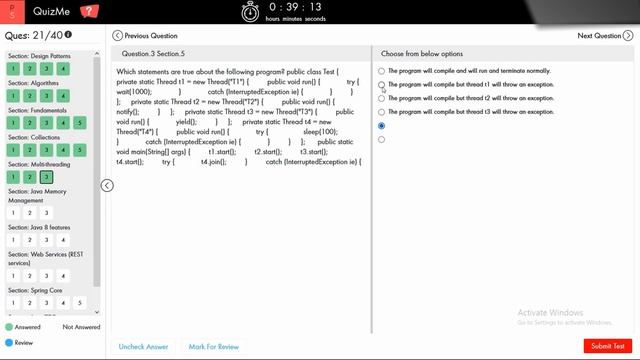Open Multi-threading question 1

click(13, 177)
